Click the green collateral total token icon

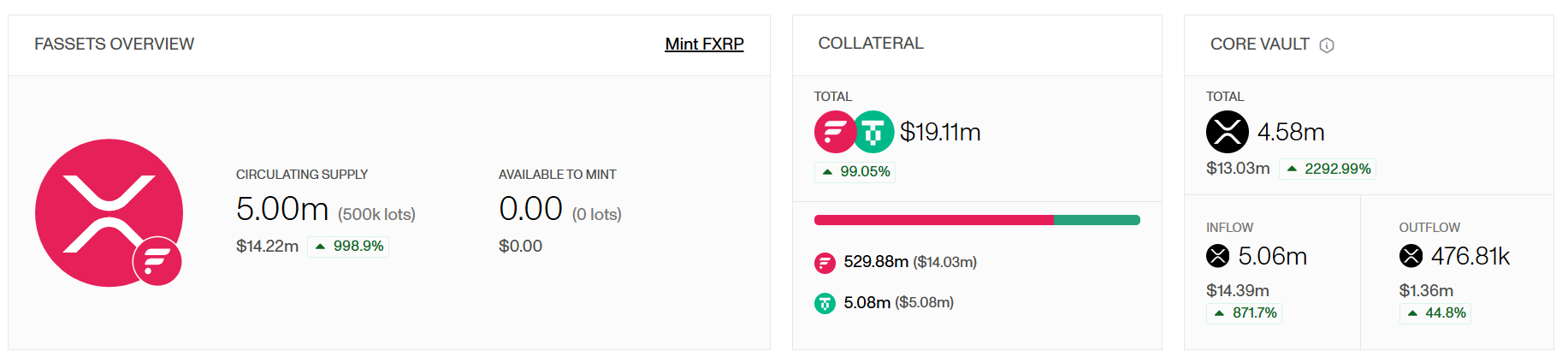tap(873, 132)
